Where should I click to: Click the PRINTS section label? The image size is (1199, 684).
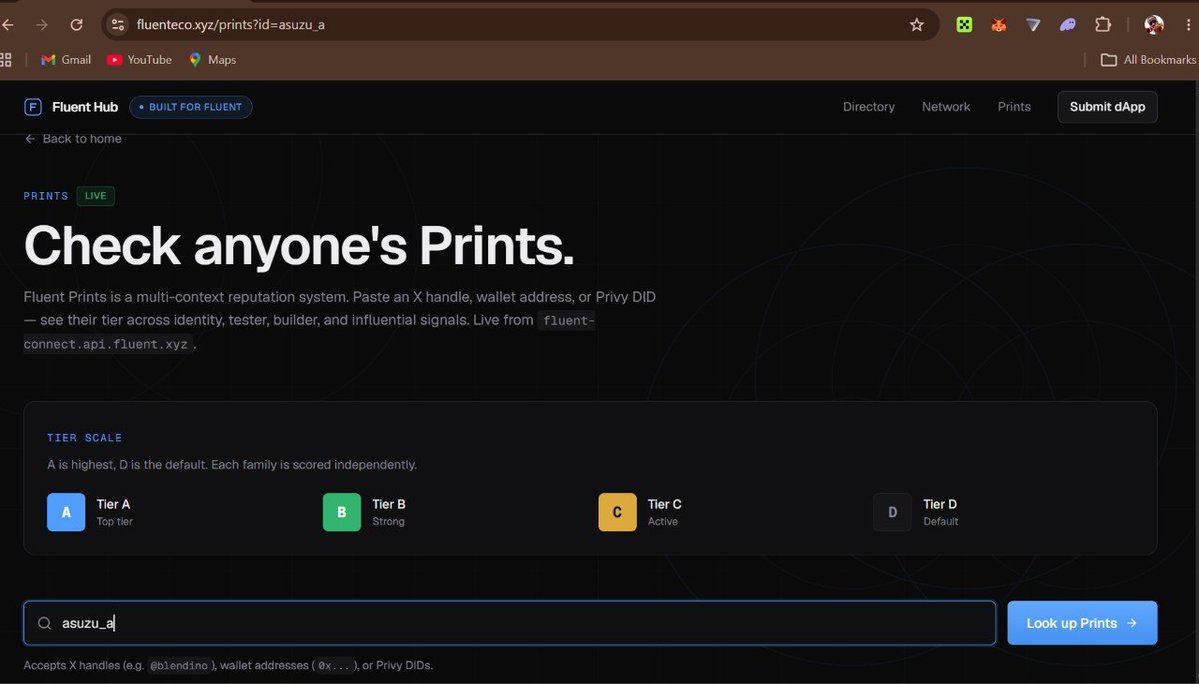coord(46,196)
